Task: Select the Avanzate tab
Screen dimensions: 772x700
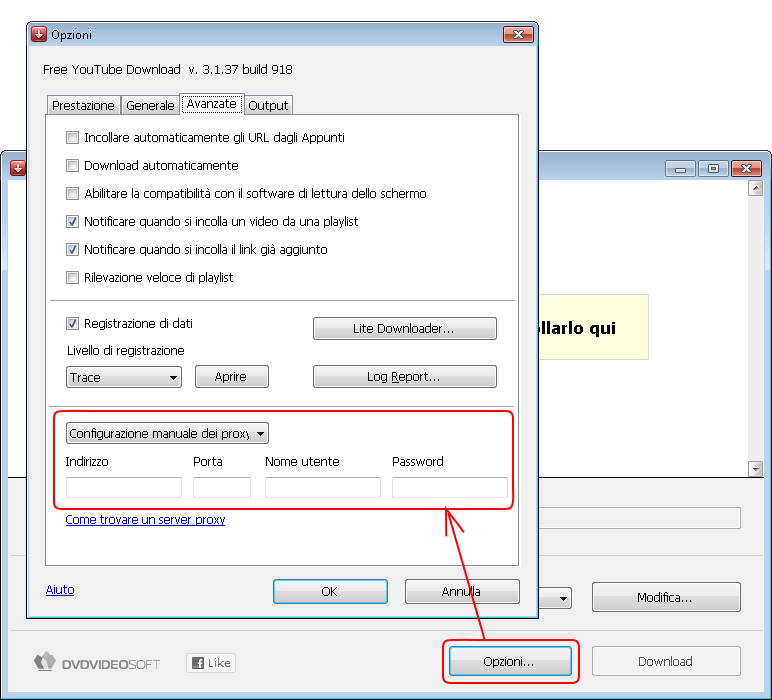Action: pyautogui.click(x=212, y=104)
